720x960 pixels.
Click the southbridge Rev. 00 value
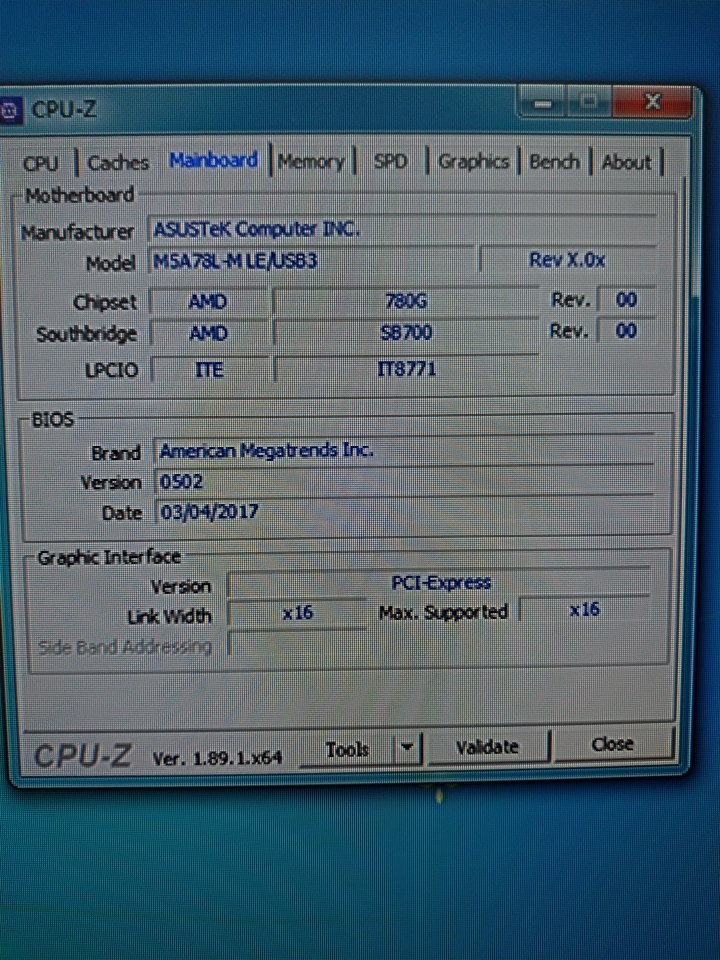[x=626, y=331]
